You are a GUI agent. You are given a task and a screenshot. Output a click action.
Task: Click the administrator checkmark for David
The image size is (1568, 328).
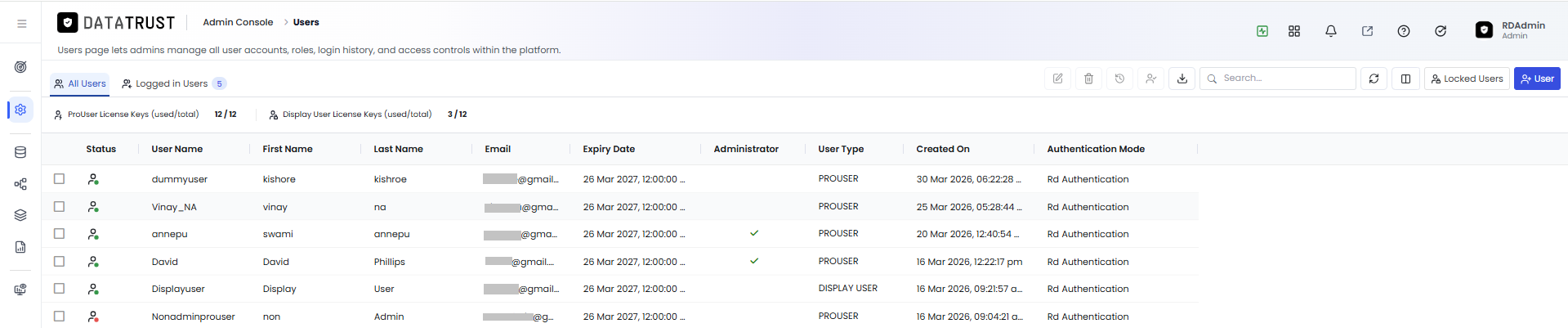pyautogui.click(x=754, y=261)
